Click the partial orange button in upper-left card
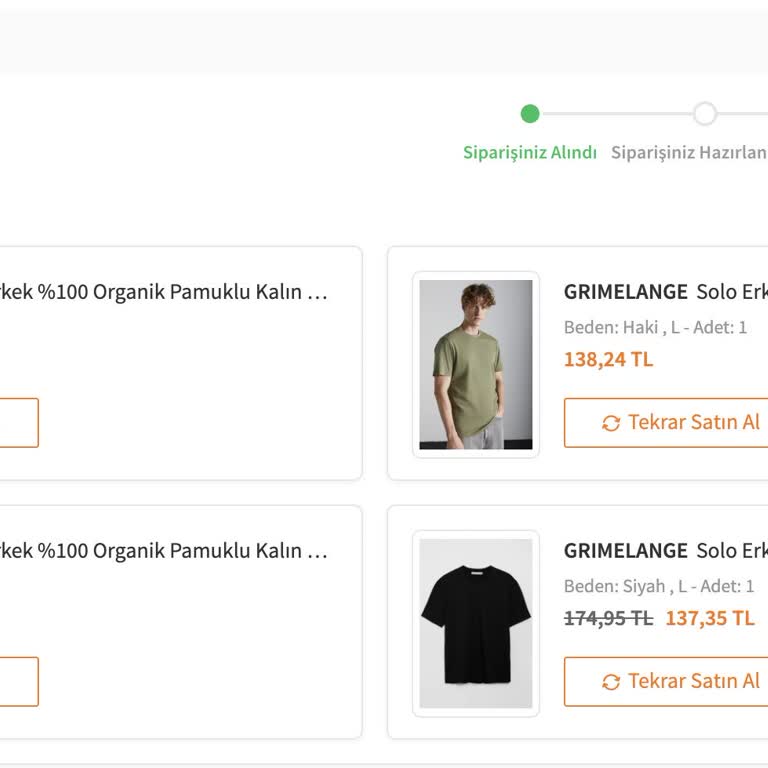The image size is (768, 768). point(19,423)
